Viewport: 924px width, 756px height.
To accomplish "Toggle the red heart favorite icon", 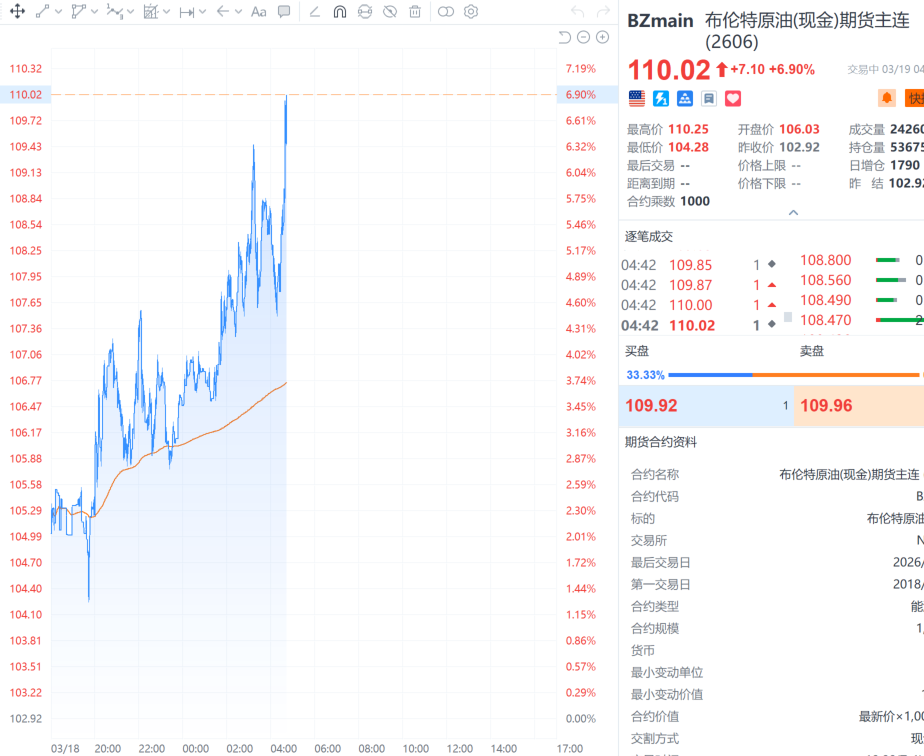I will pos(732,98).
